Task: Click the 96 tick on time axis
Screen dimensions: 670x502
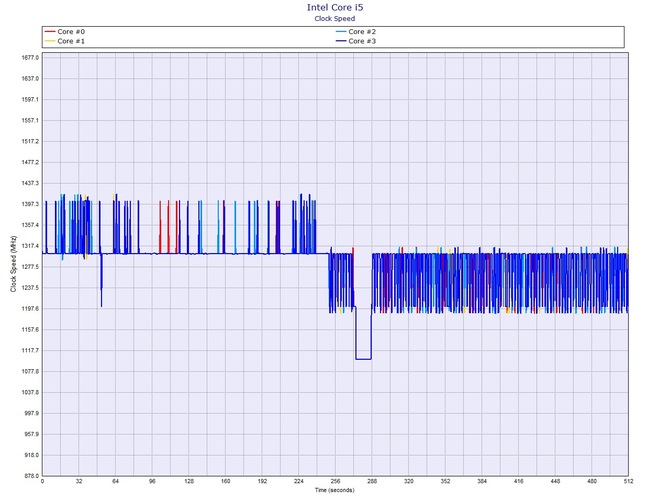Action: click(152, 481)
